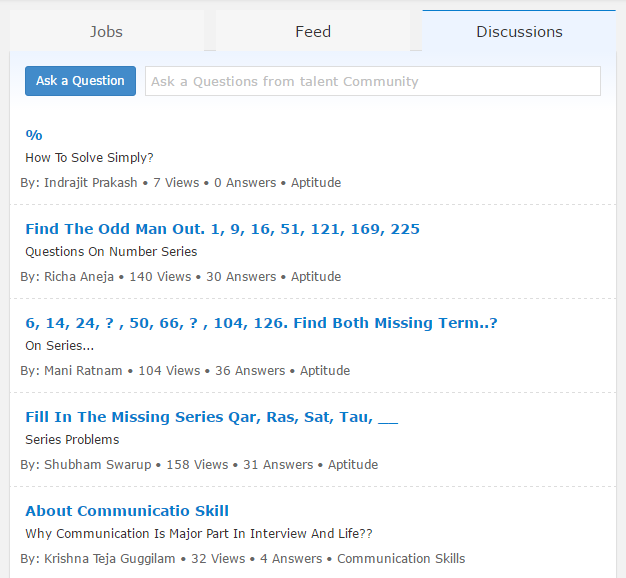Click the 32 Views count
The width and height of the screenshot is (626, 578).
tap(218, 559)
